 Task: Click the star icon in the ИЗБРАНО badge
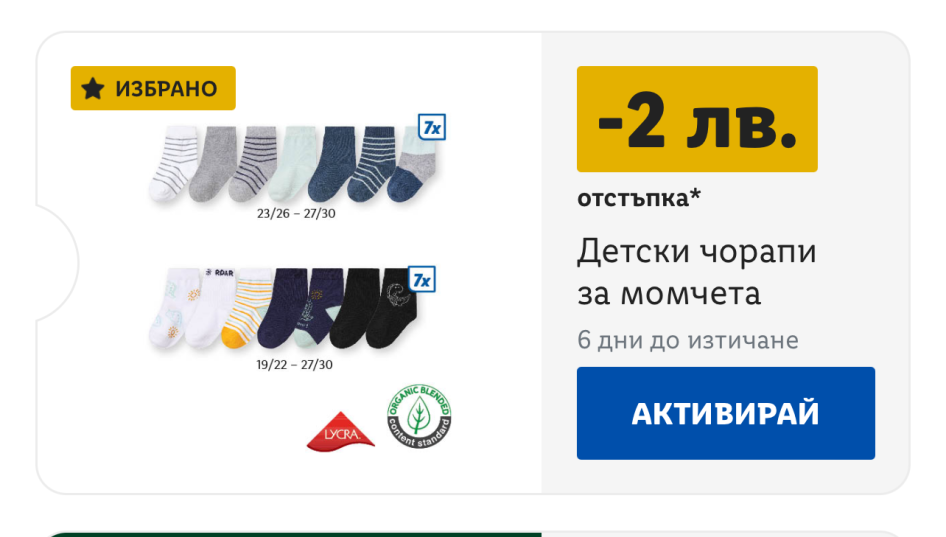point(93,88)
